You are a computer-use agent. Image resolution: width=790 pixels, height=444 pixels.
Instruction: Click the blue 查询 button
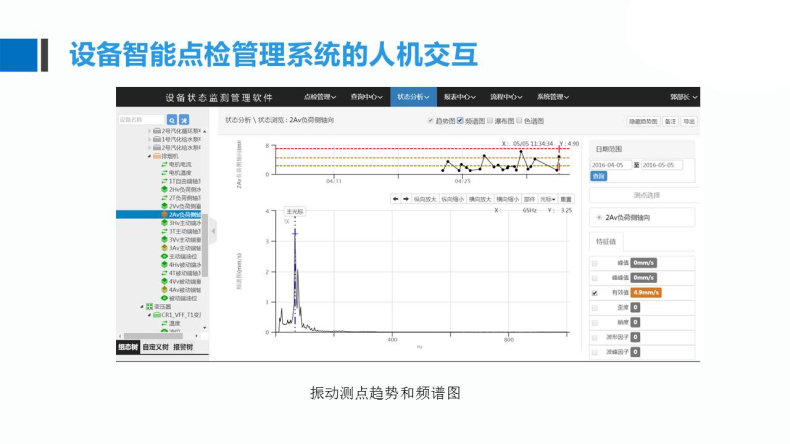point(598,175)
